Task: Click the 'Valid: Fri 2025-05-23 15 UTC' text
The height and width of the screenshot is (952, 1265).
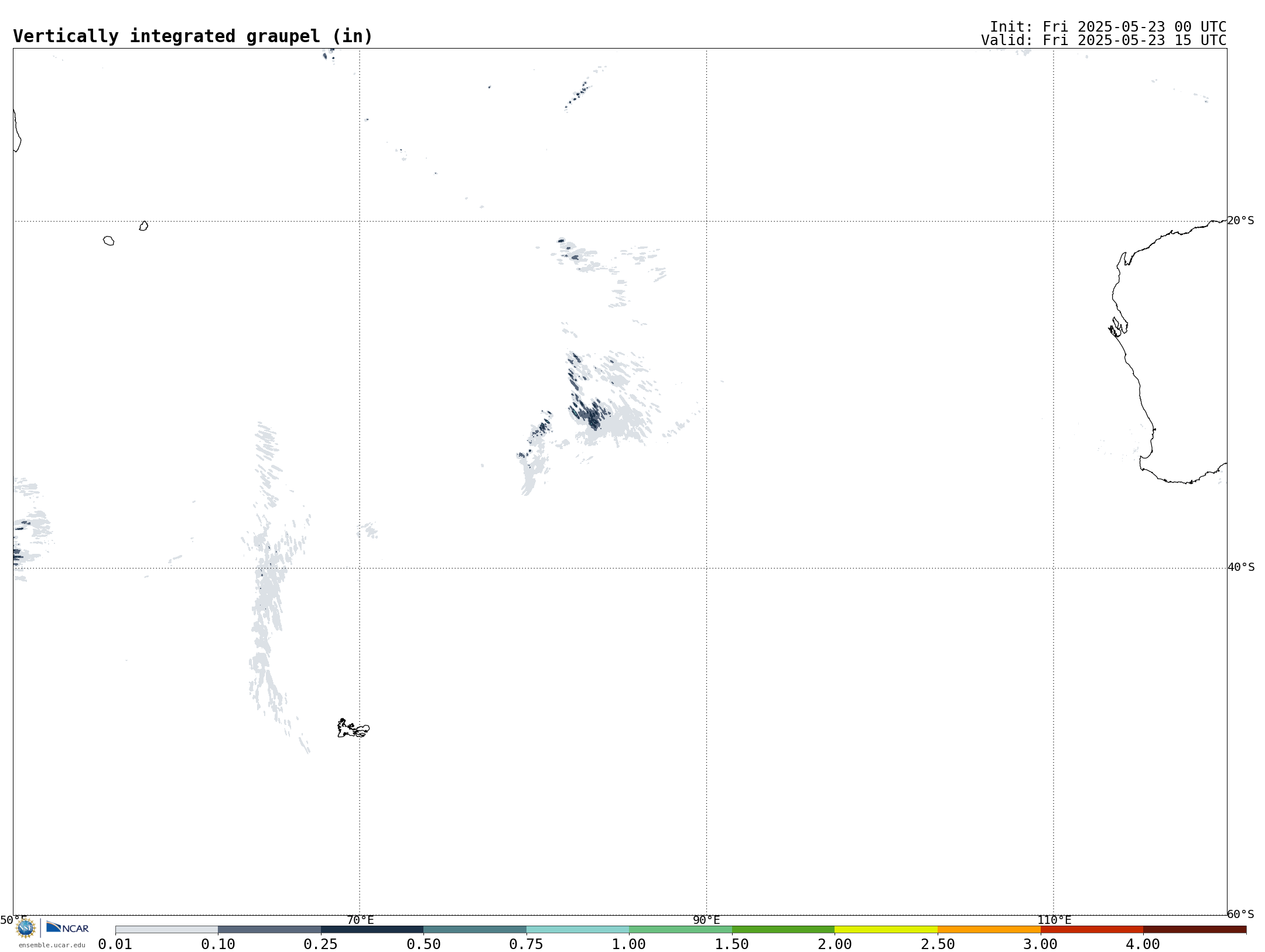Action: coord(1104,40)
